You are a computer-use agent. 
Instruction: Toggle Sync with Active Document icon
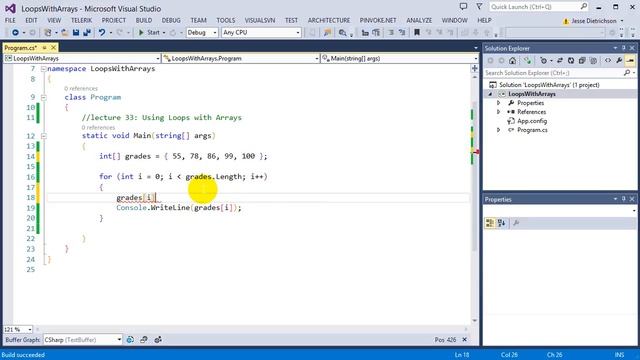tap(560, 60)
